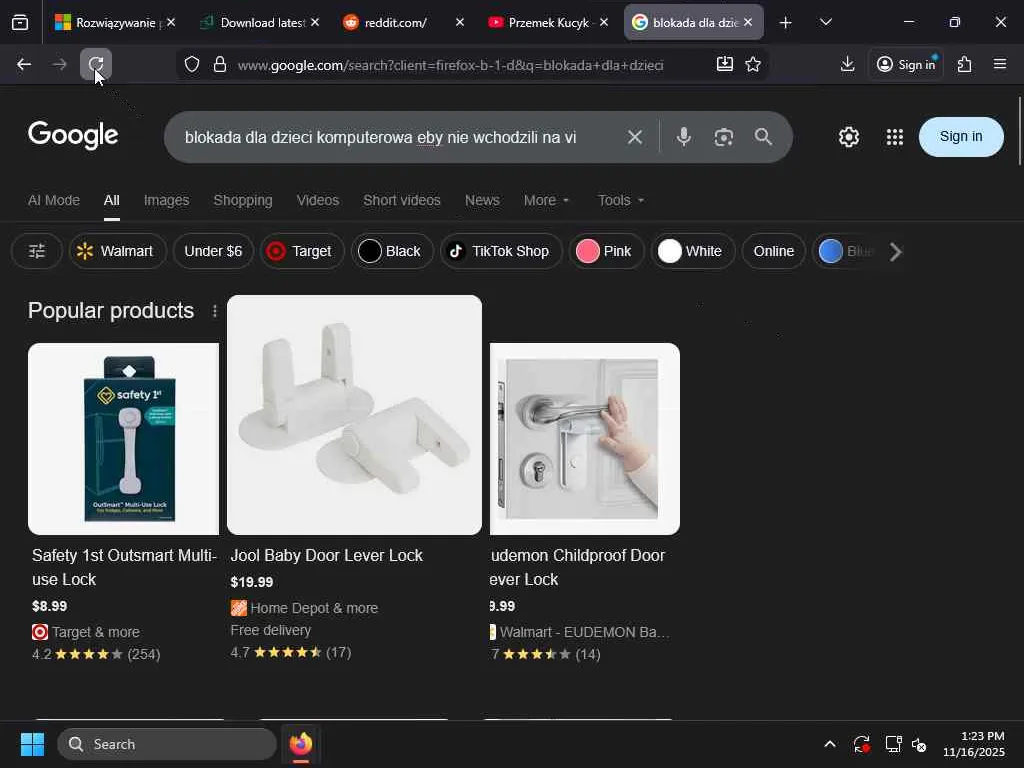Filter products by Walmart chip
The height and width of the screenshot is (768, 1024).
pyautogui.click(x=118, y=251)
